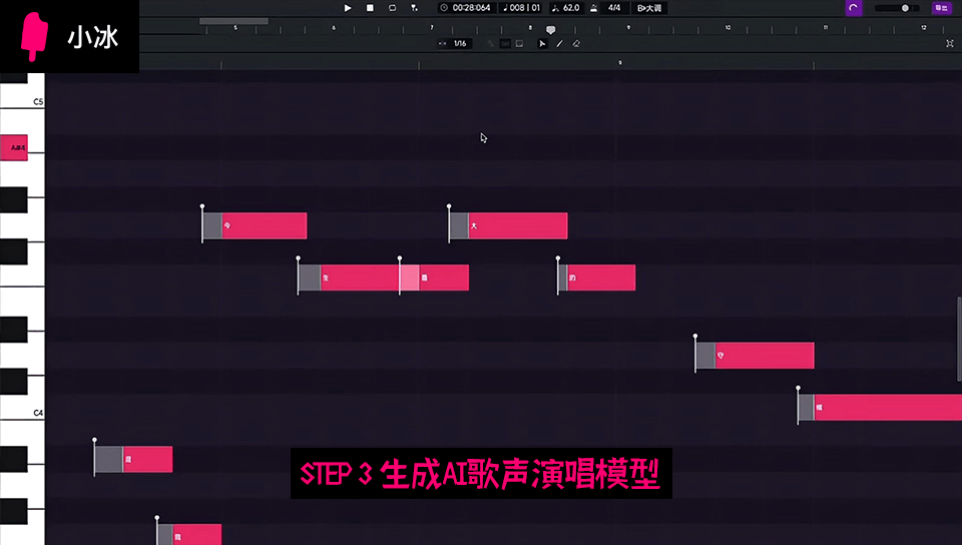Click the 008|01 bar position display
The image size is (963, 546).
(521, 8)
